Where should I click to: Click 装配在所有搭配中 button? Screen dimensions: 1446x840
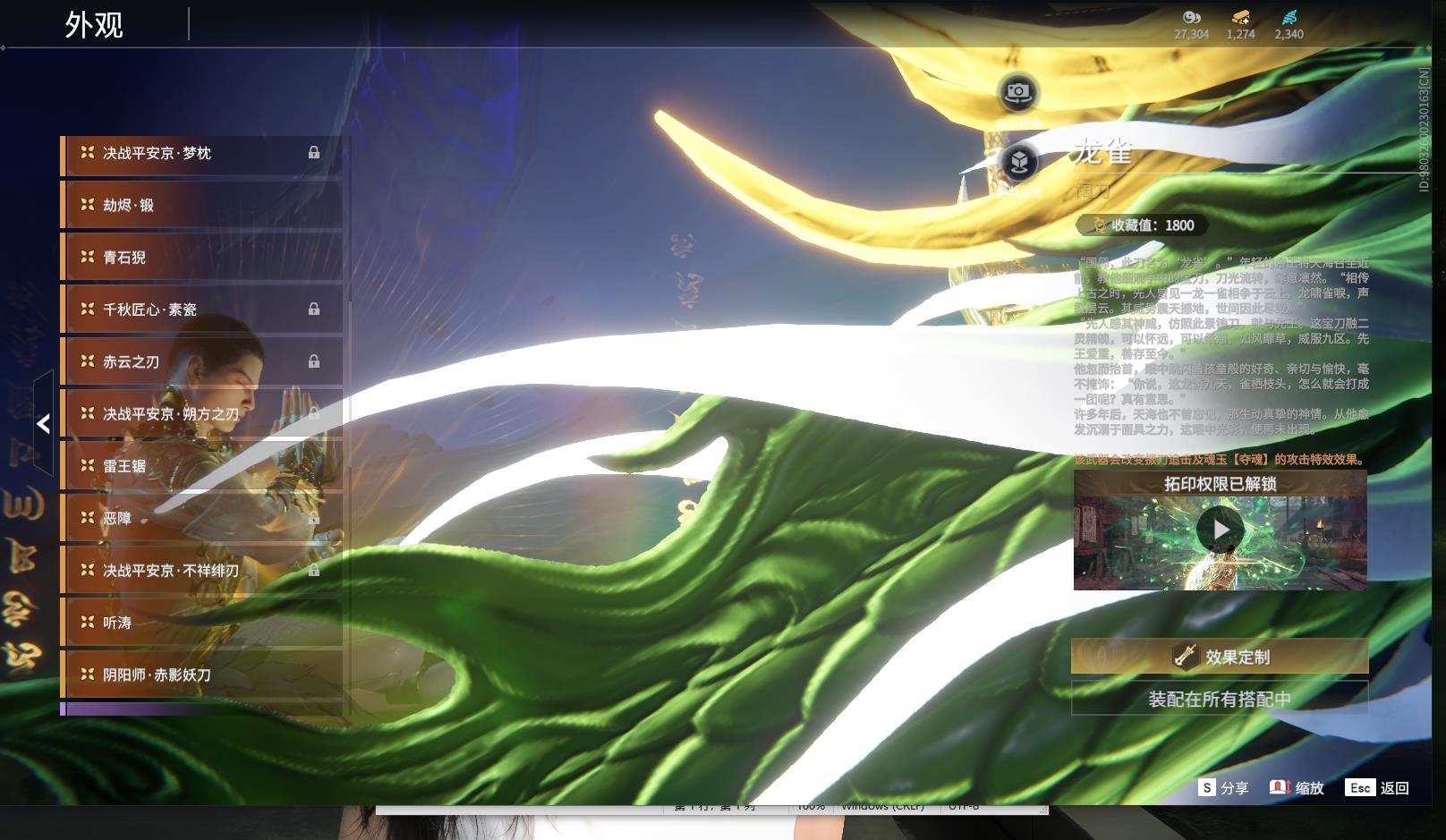tap(1220, 699)
